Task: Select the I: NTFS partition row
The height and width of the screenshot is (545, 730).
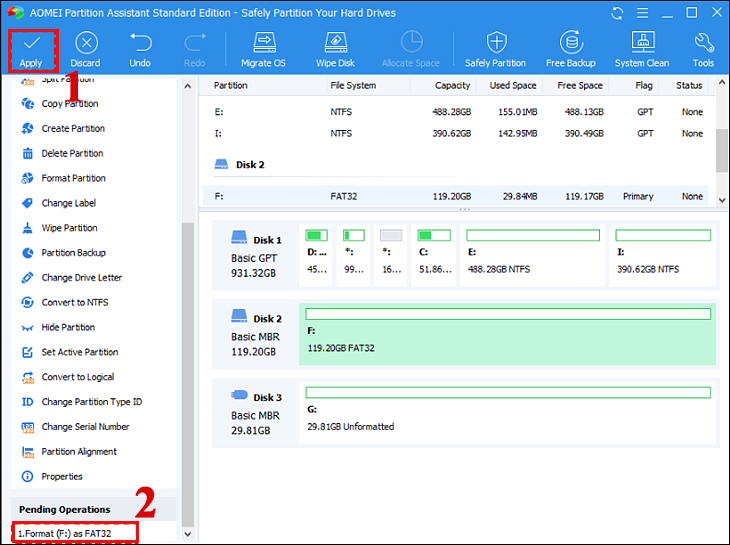Action: [x=456, y=134]
